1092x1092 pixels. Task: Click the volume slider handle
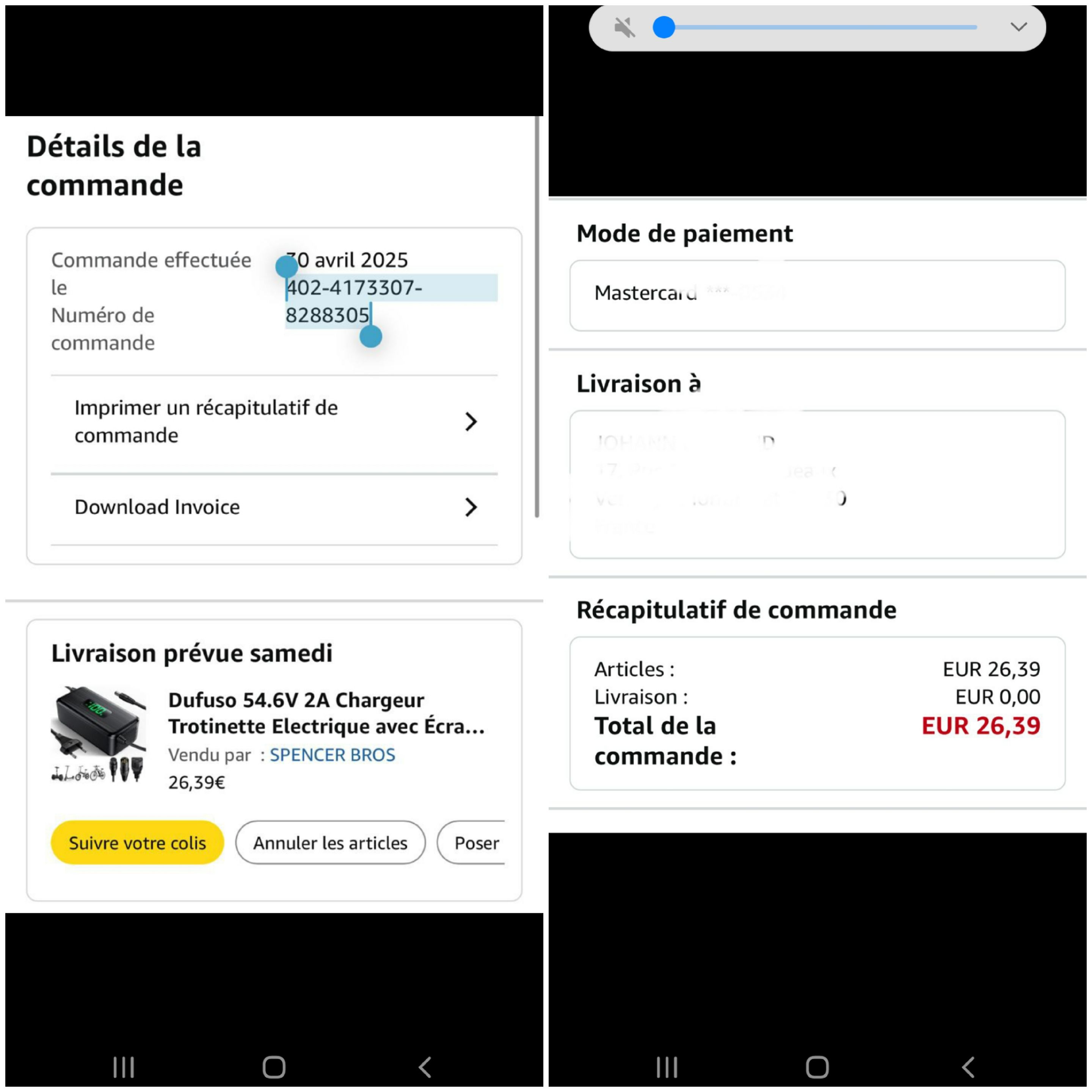pos(664,27)
